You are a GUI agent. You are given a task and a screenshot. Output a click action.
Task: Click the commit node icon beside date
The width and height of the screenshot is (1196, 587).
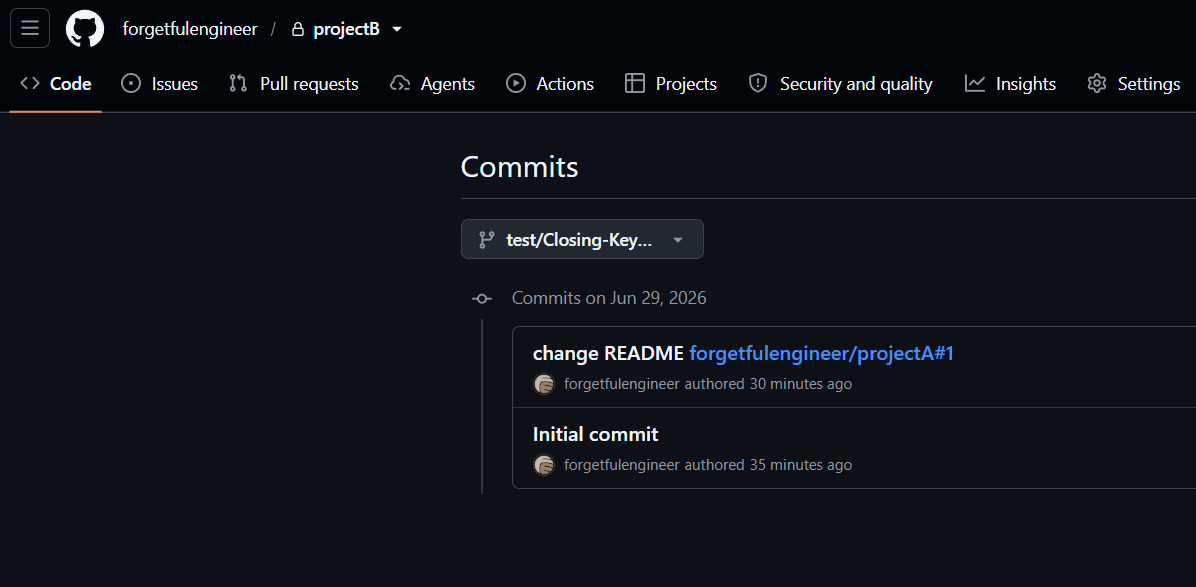click(482, 299)
